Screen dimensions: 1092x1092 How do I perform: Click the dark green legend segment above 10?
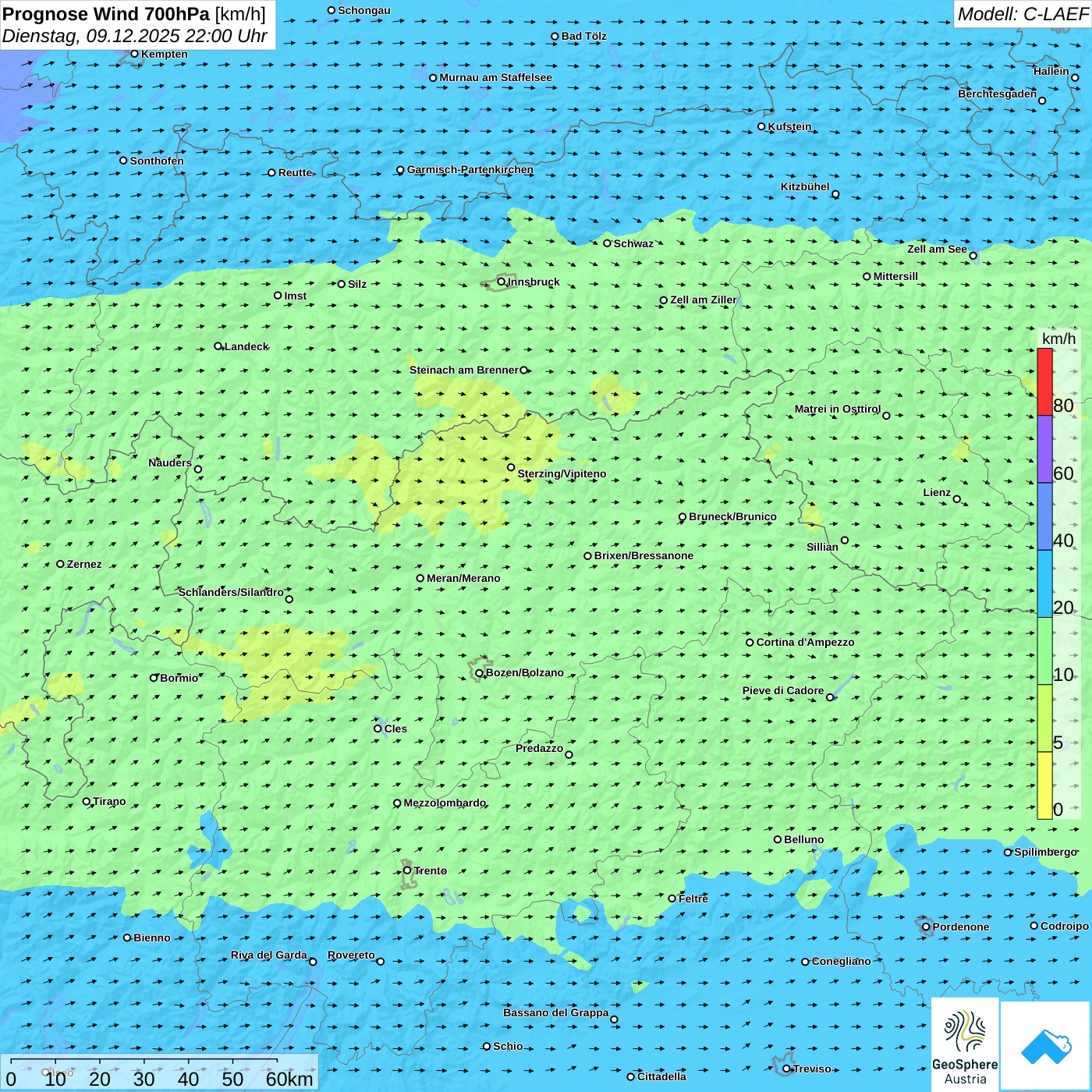click(1044, 651)
